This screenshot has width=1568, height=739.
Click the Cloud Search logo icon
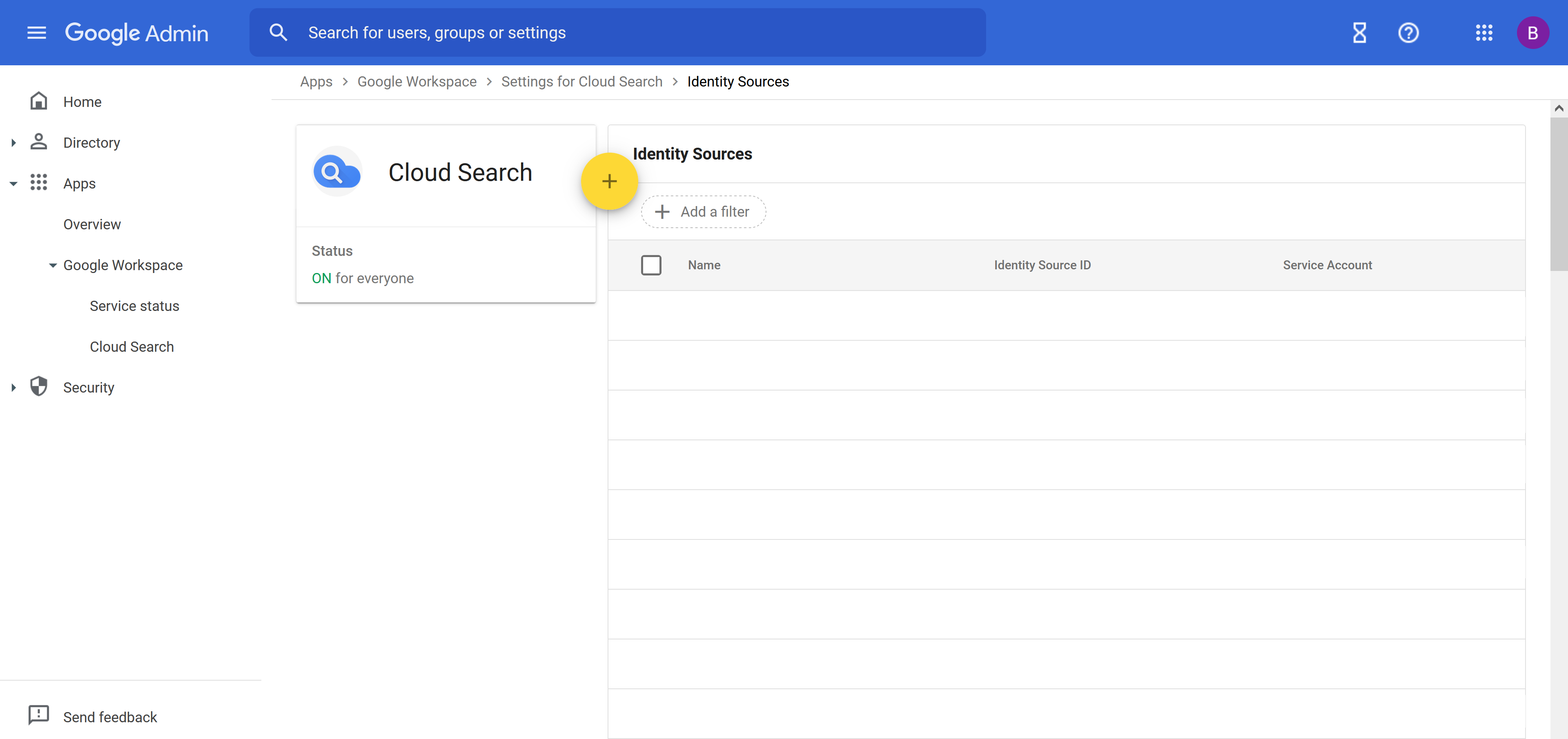(336, 172)
